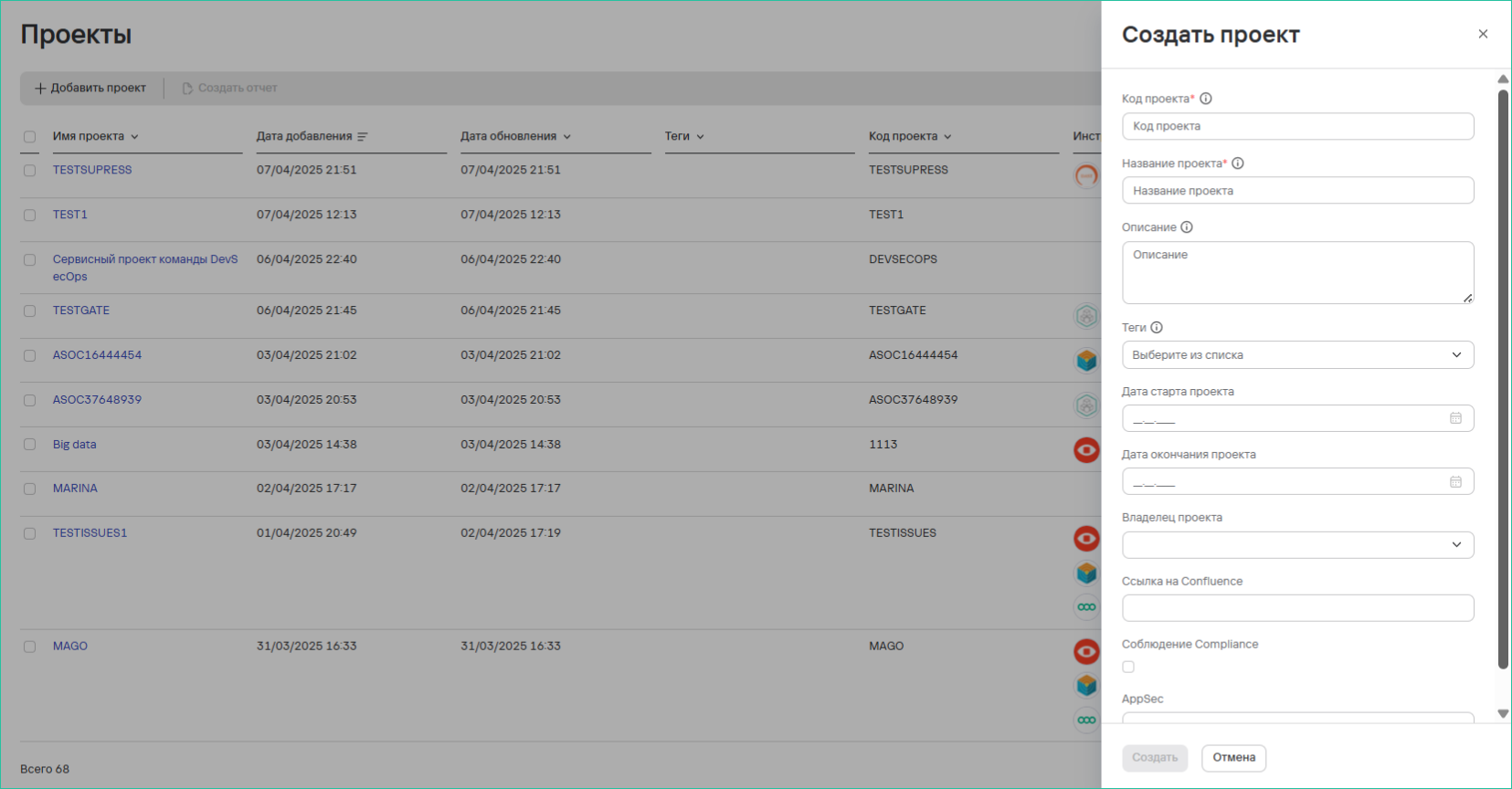
Task: Click info icon next to Код проекта
Action: (x=1205, y=99)
